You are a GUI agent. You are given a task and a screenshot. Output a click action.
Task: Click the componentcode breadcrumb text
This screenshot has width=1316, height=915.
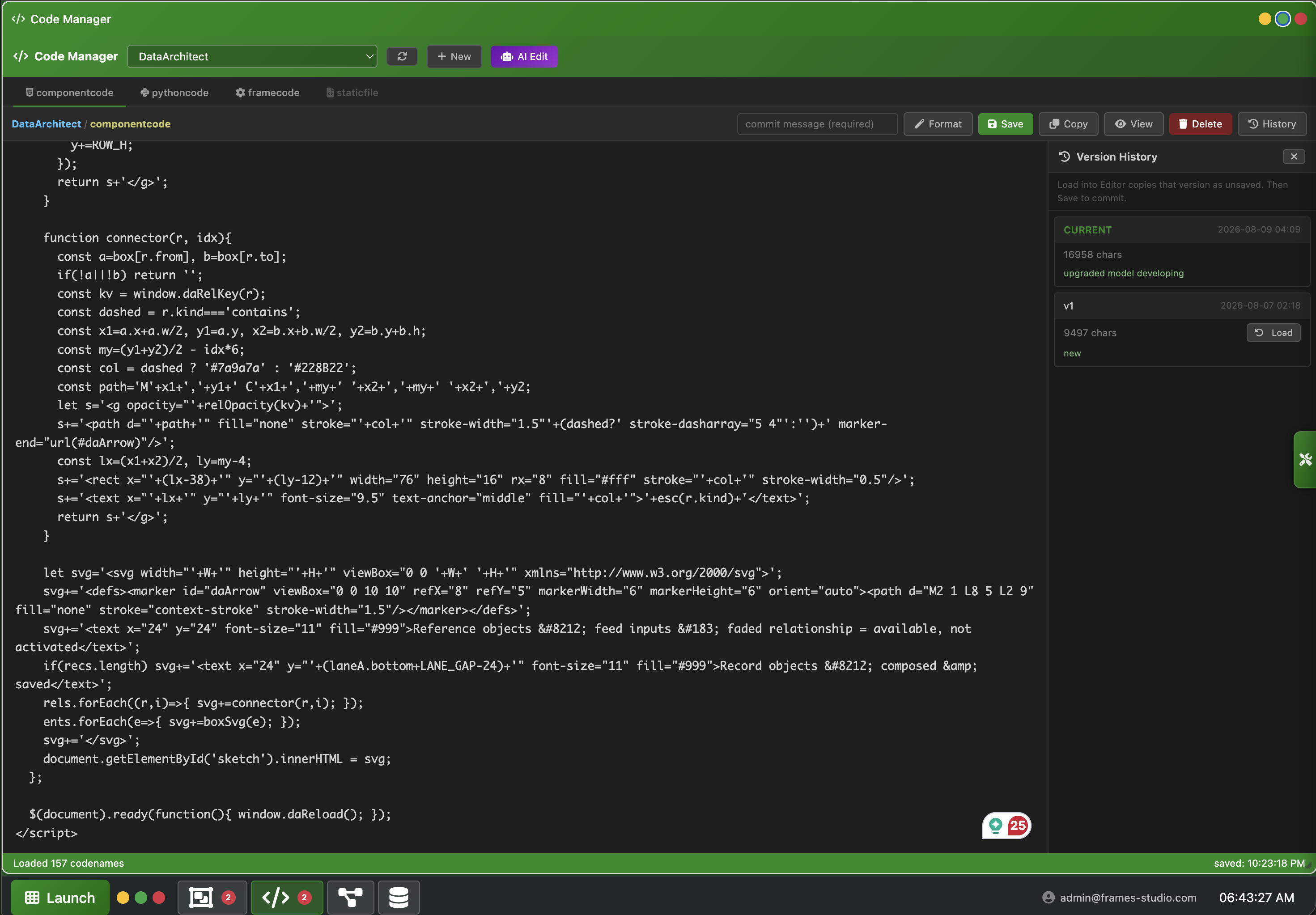(x=130, y=124)
